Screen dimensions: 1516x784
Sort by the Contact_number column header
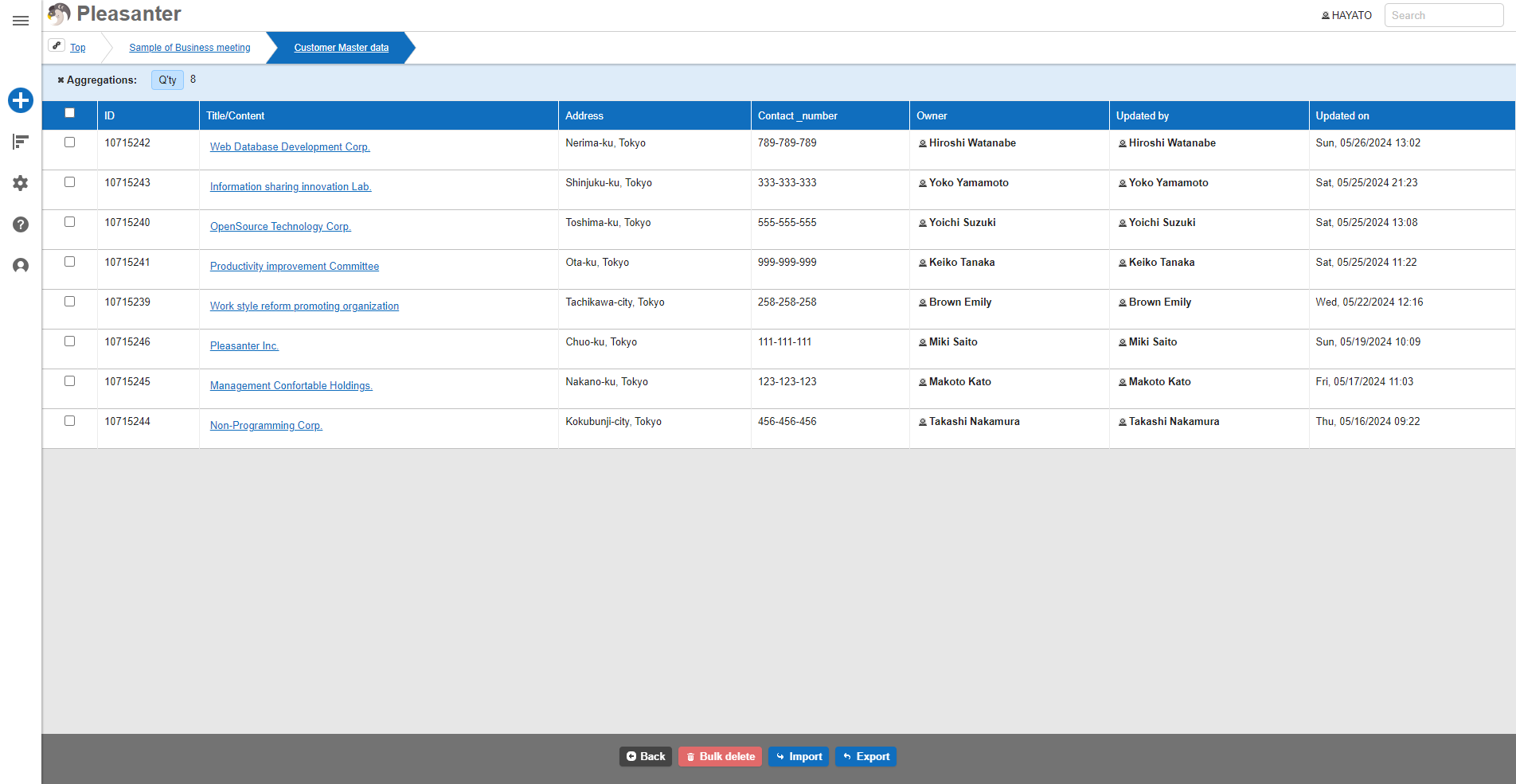point(830,115)
